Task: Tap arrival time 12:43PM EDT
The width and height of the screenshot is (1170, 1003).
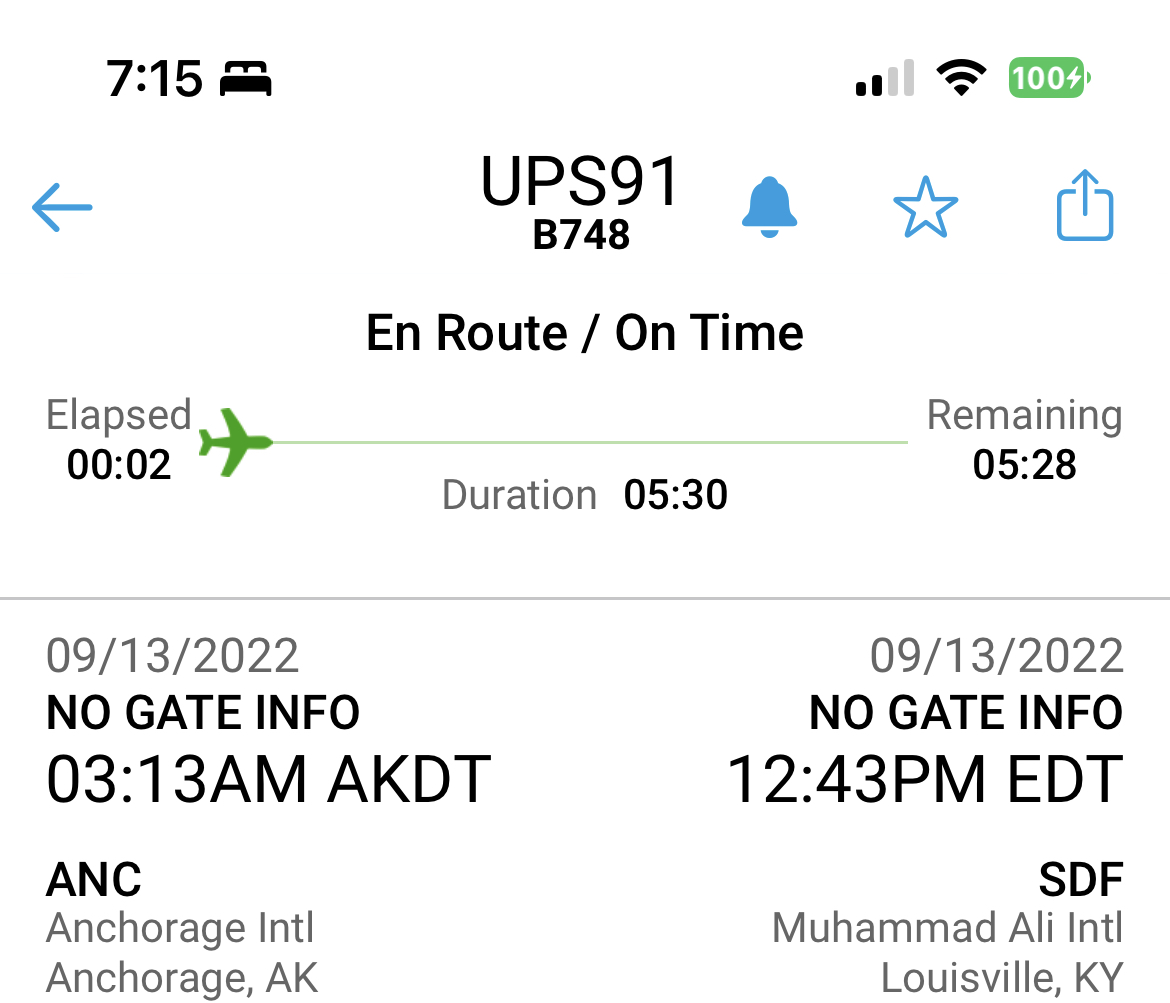Action: [x=924, y=780]
